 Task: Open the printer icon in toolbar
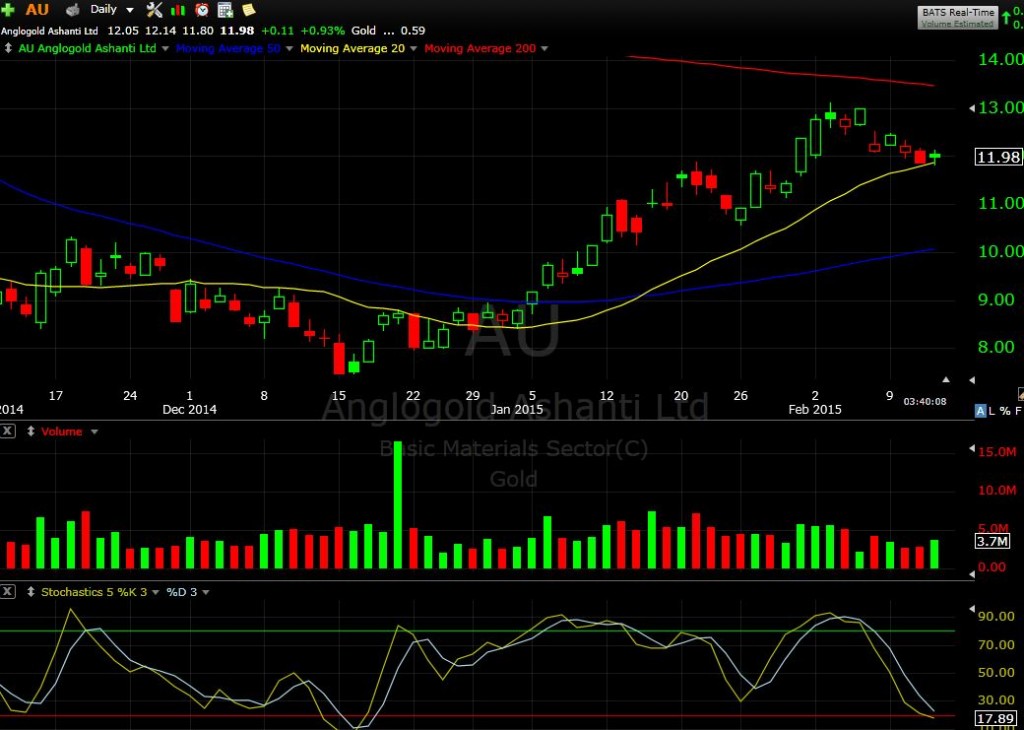tap(72, 10)
